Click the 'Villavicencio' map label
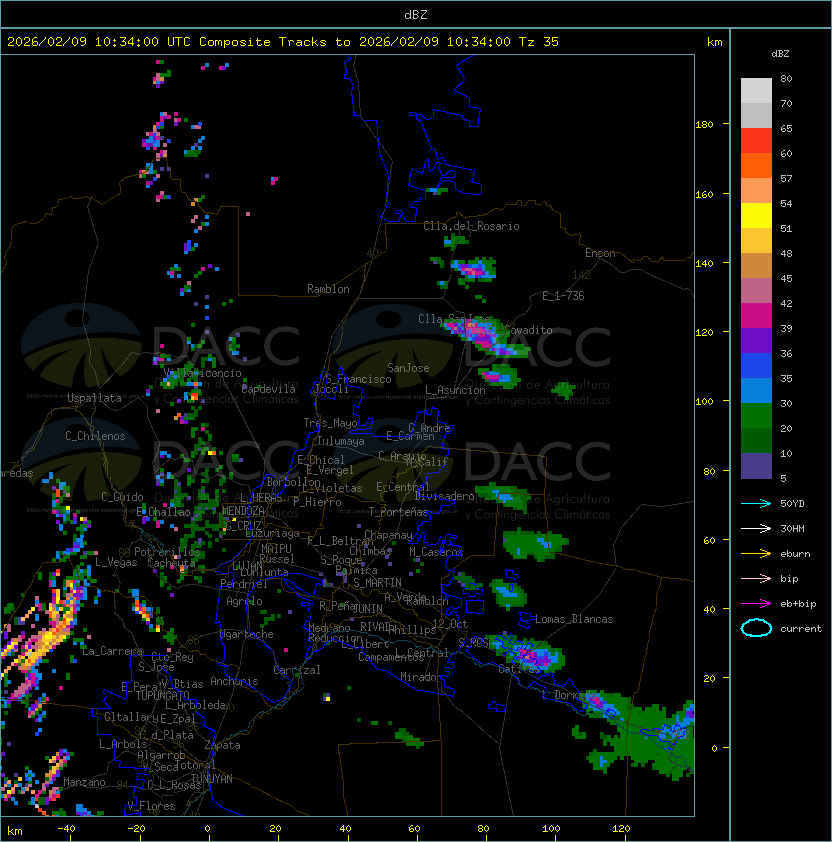832x842 pixels. click(x=202, y=373)
